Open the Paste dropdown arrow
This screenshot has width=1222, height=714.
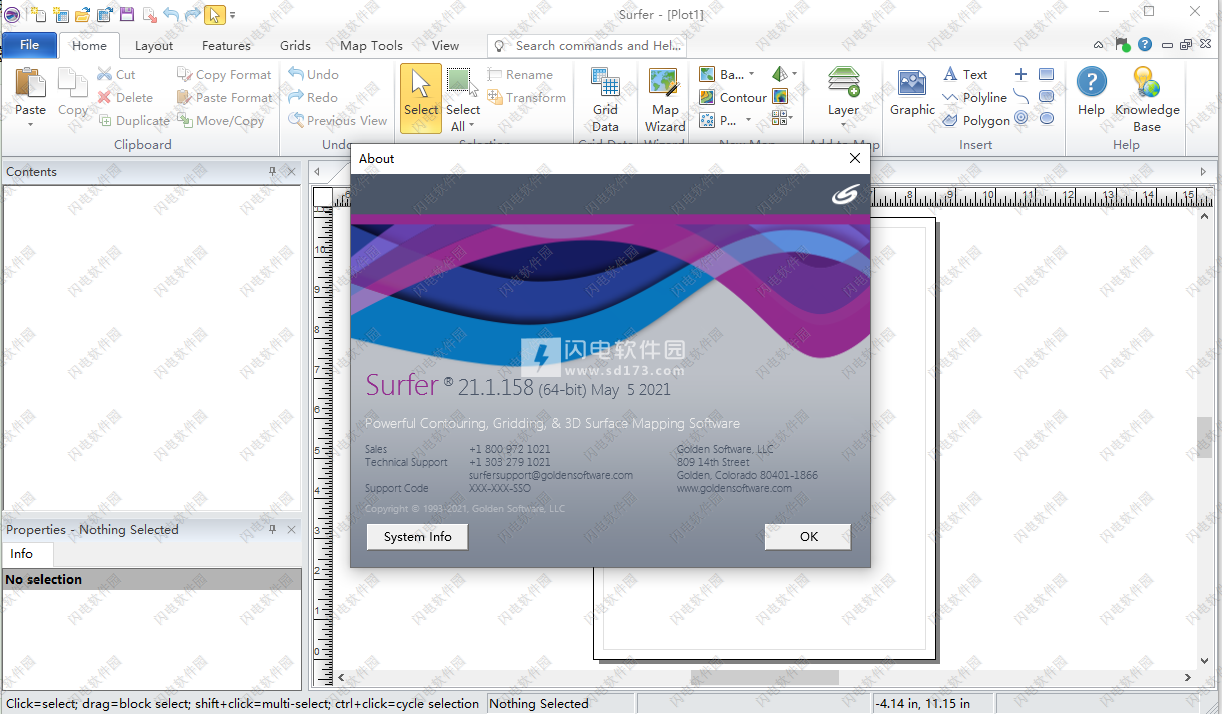30,124
